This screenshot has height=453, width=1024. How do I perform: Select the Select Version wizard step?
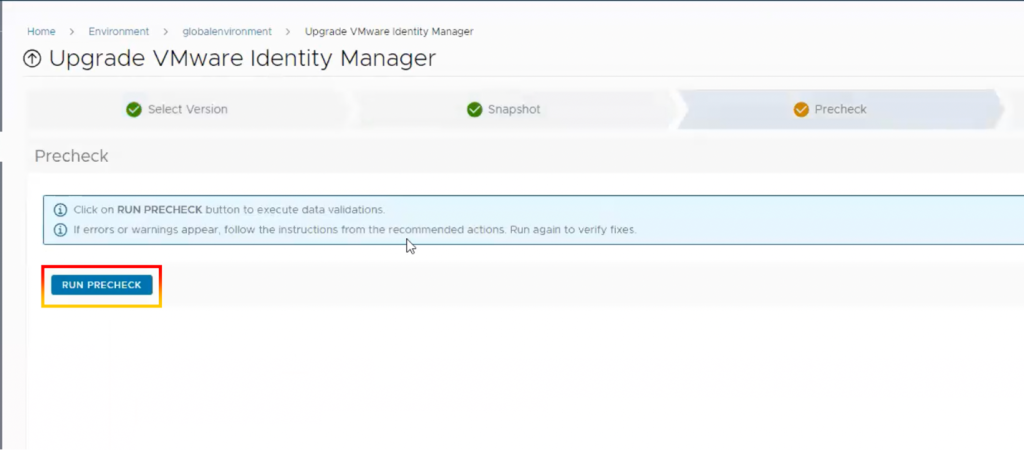click(x=187, y=110)
